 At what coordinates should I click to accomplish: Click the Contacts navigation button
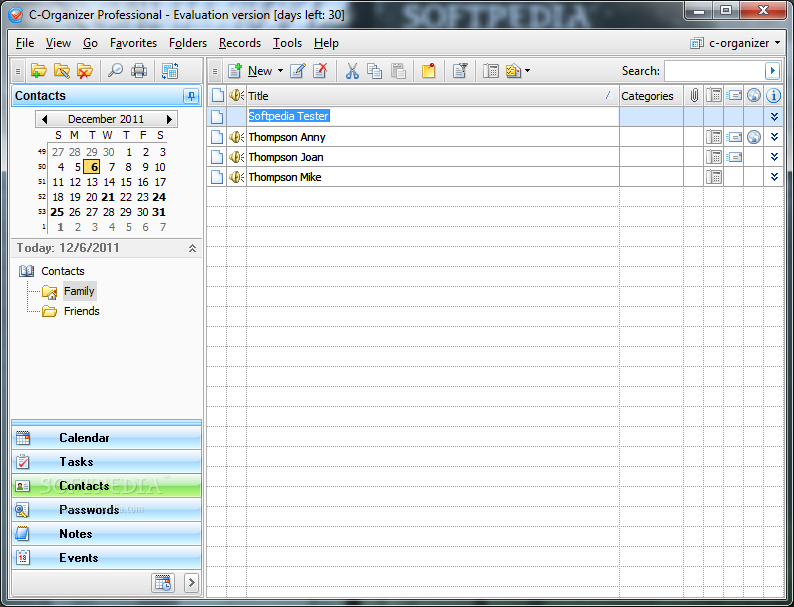[x=106, y=485]
